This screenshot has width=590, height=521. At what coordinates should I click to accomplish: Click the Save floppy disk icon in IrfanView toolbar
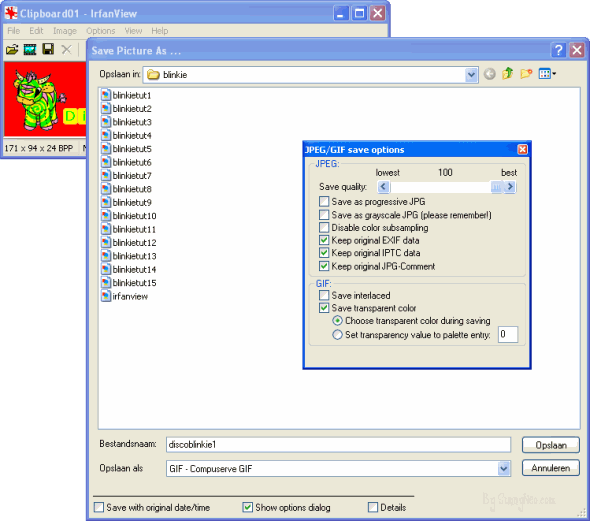coord(48,49)
